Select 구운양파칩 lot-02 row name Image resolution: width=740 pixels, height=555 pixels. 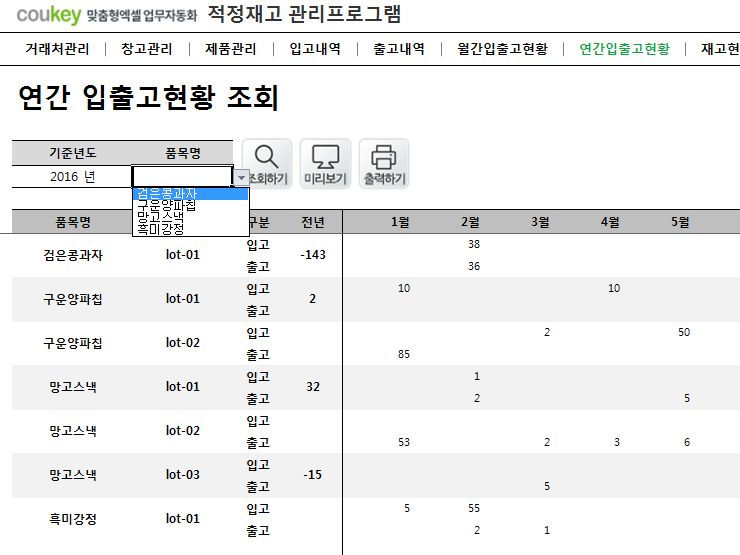[x=73, y=343]
